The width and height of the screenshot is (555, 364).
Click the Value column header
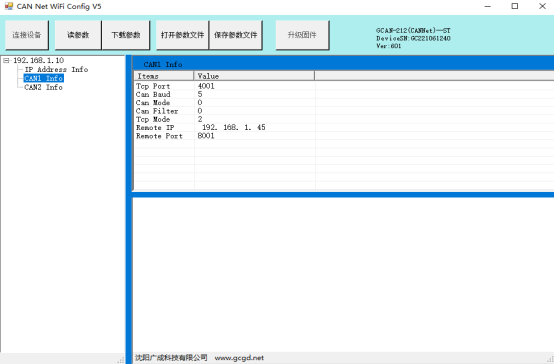254,76
